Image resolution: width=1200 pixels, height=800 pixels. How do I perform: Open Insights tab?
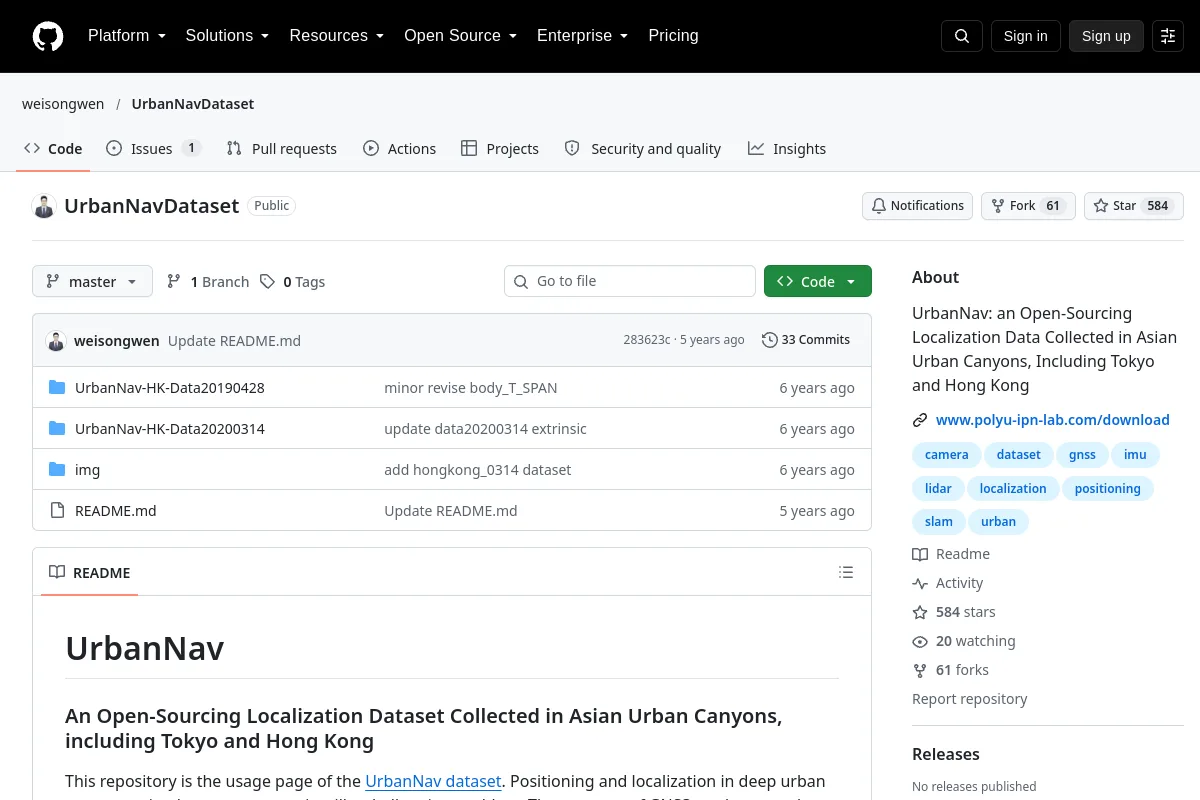787,149
